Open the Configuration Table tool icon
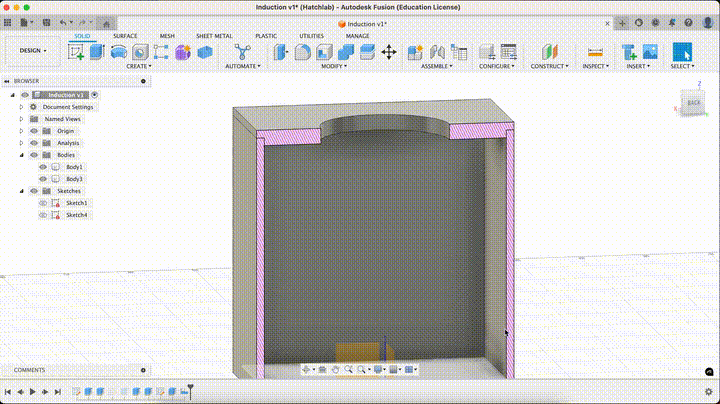This screenshot has height=404, width=720. click(509, 52)
